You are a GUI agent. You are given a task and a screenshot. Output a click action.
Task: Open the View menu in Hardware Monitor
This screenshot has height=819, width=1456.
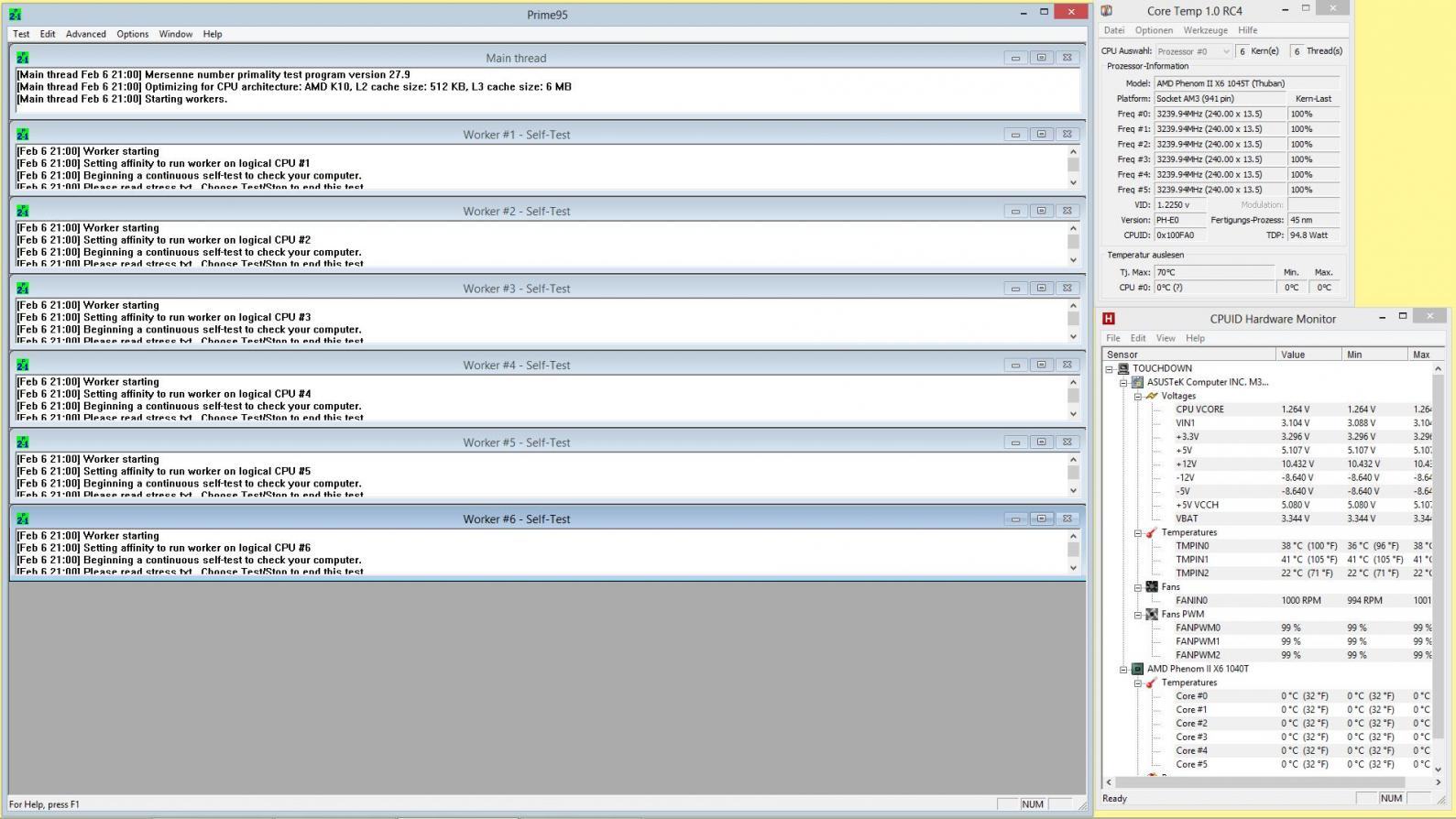[x=1166, y=338]
